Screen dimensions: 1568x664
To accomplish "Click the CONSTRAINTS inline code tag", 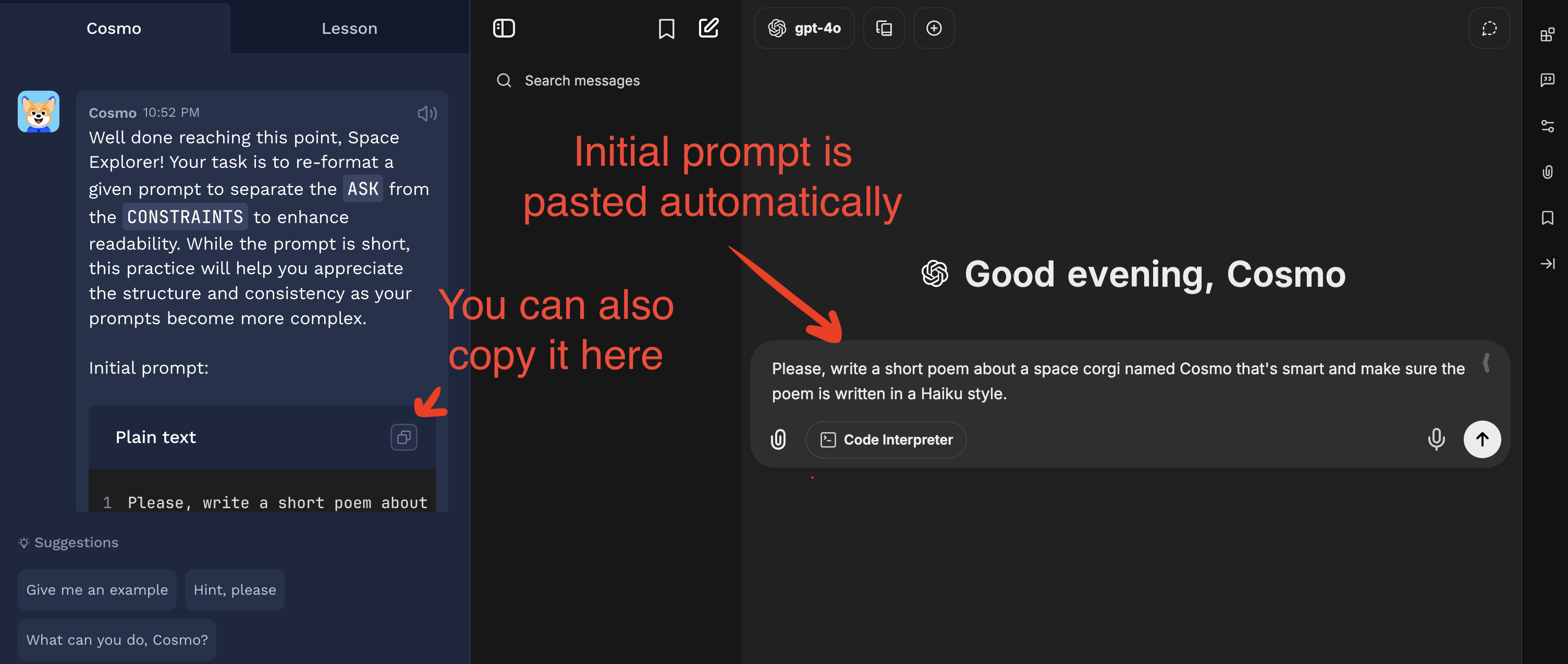I will pos(185,217).
